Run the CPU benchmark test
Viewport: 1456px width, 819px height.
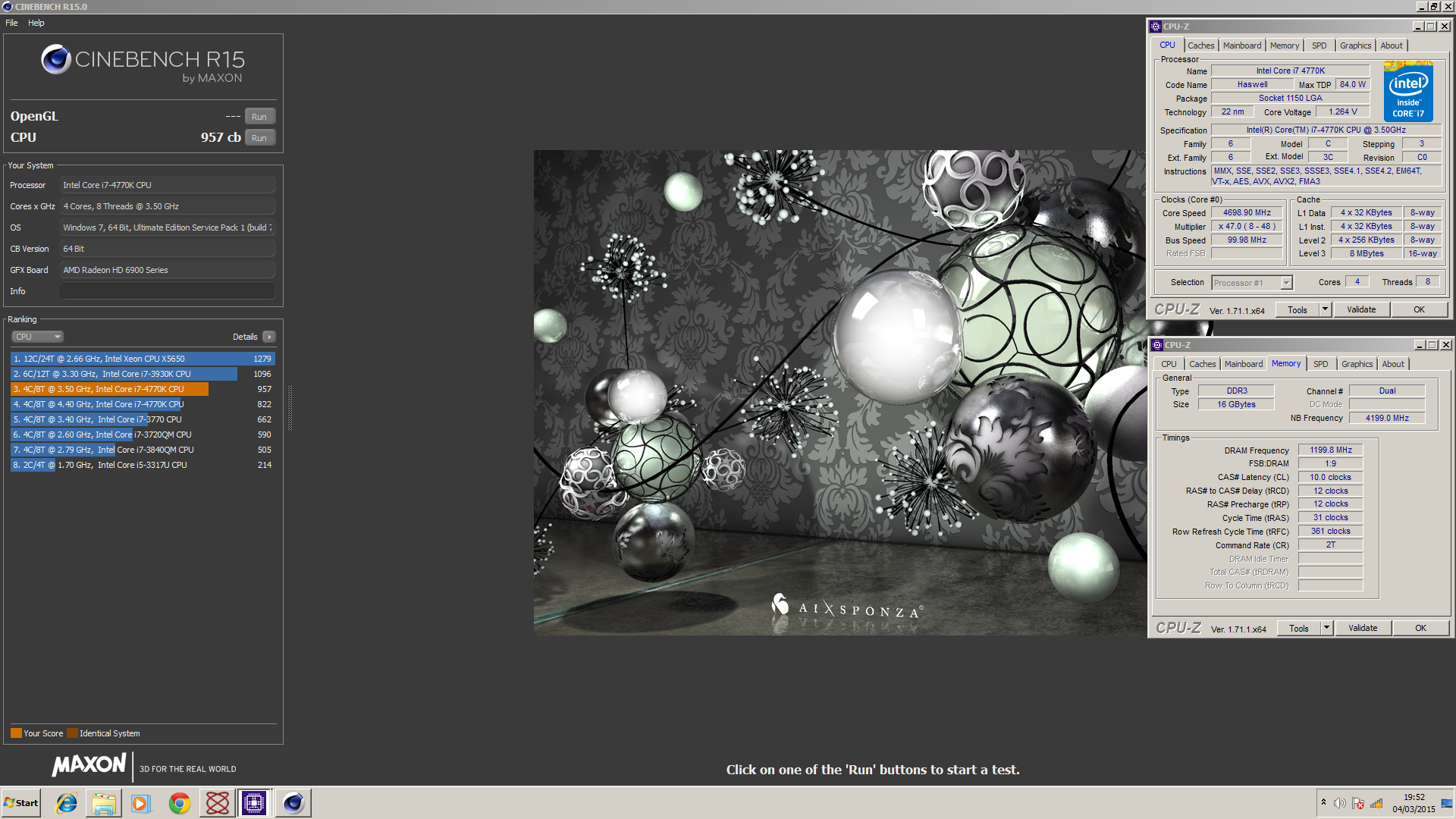click(259, 138)
